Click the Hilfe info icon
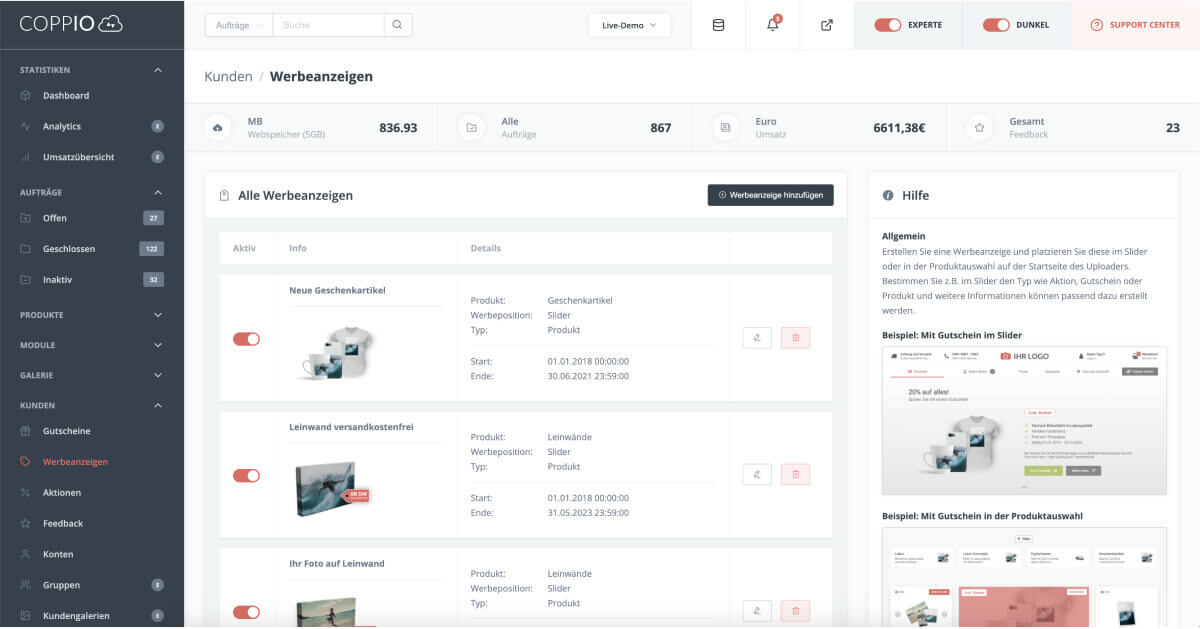The image size is (1200, 629). [x=888, y=196]
